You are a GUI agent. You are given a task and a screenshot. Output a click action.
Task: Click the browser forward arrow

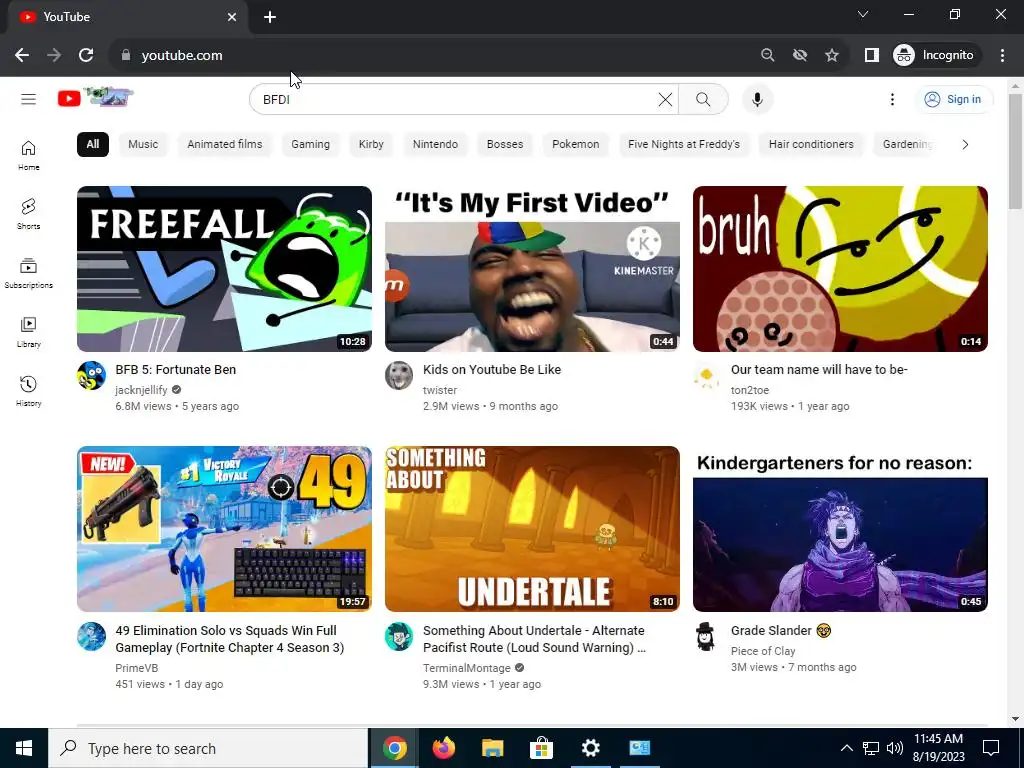click(x=54, y=56)
